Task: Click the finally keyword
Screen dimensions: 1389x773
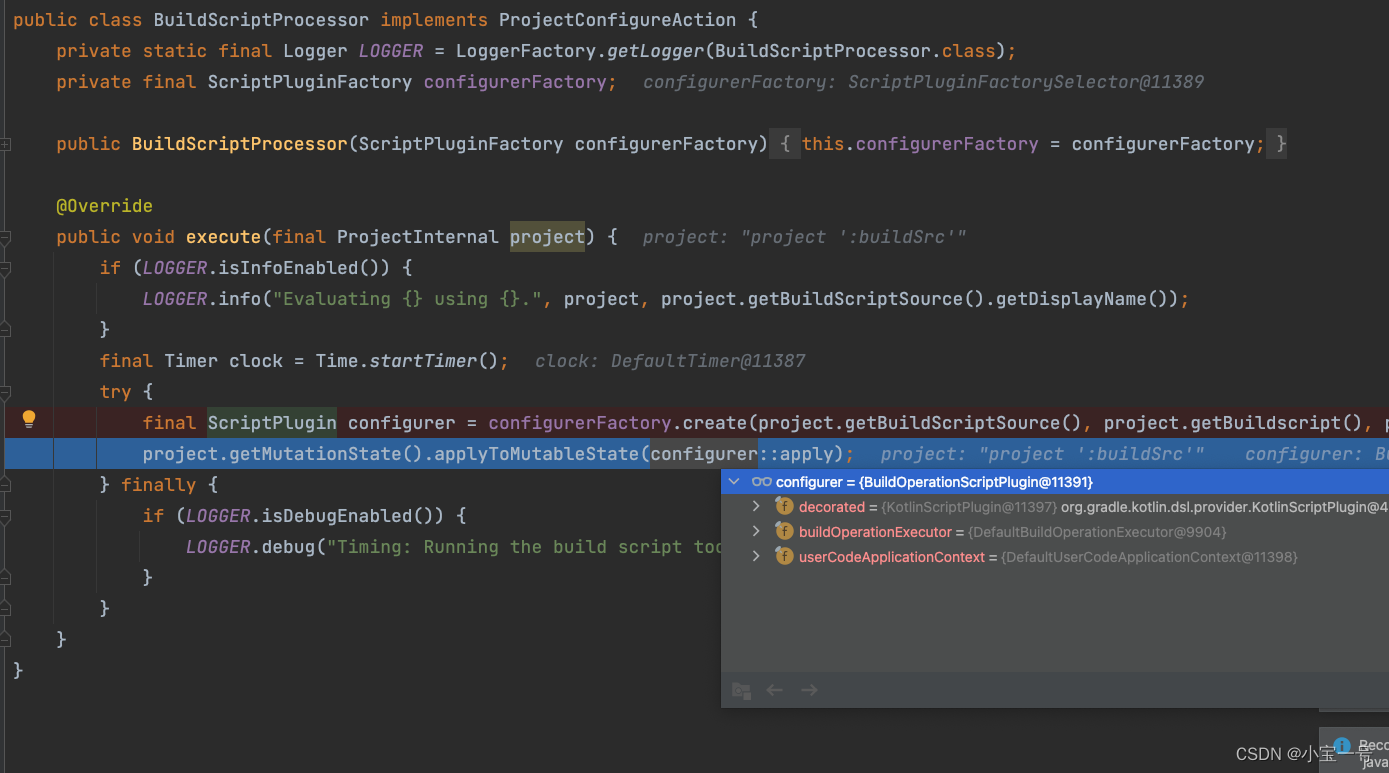Action: click(158, 485)
